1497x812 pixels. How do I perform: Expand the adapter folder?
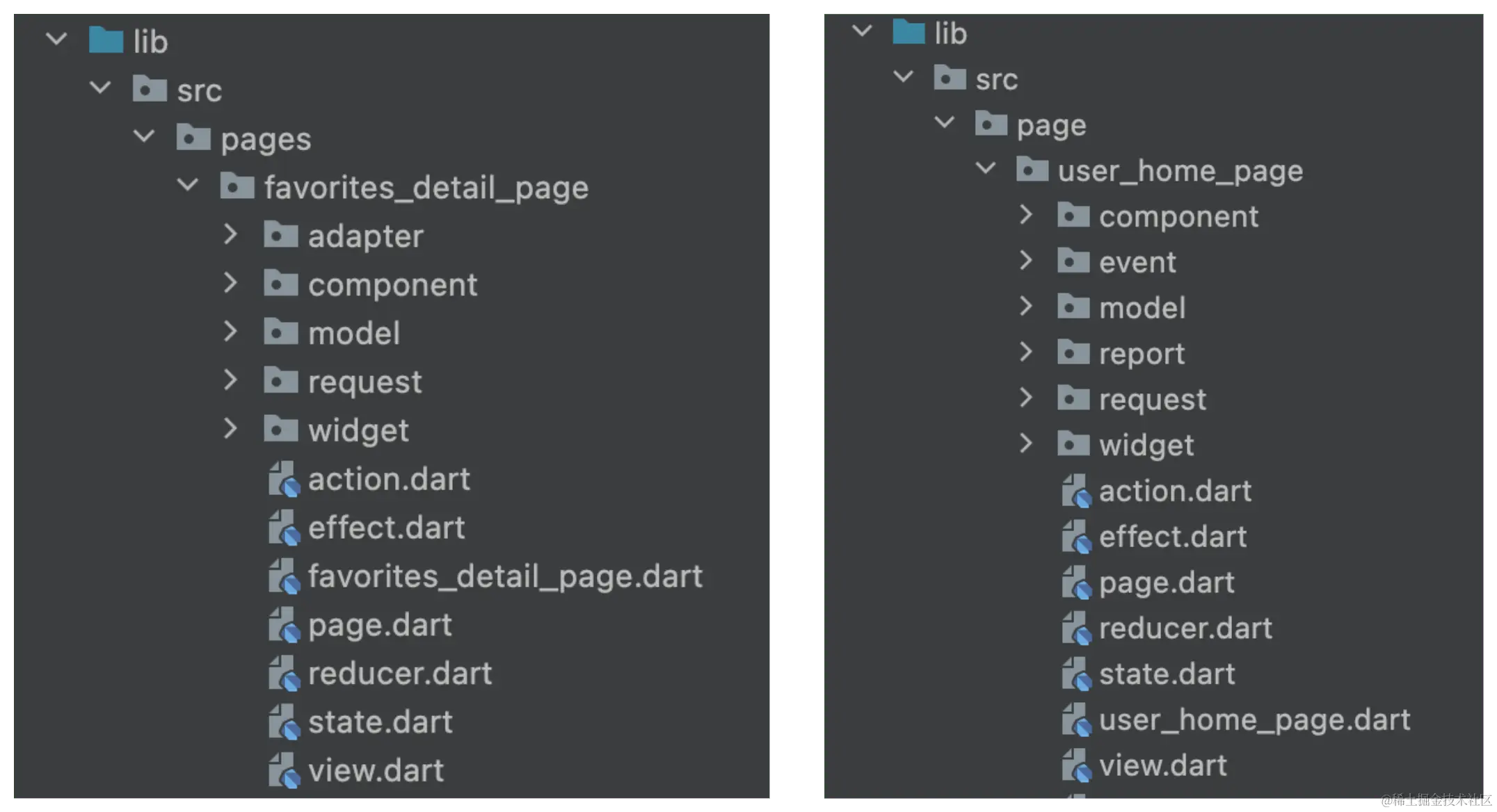coord(230,234)
